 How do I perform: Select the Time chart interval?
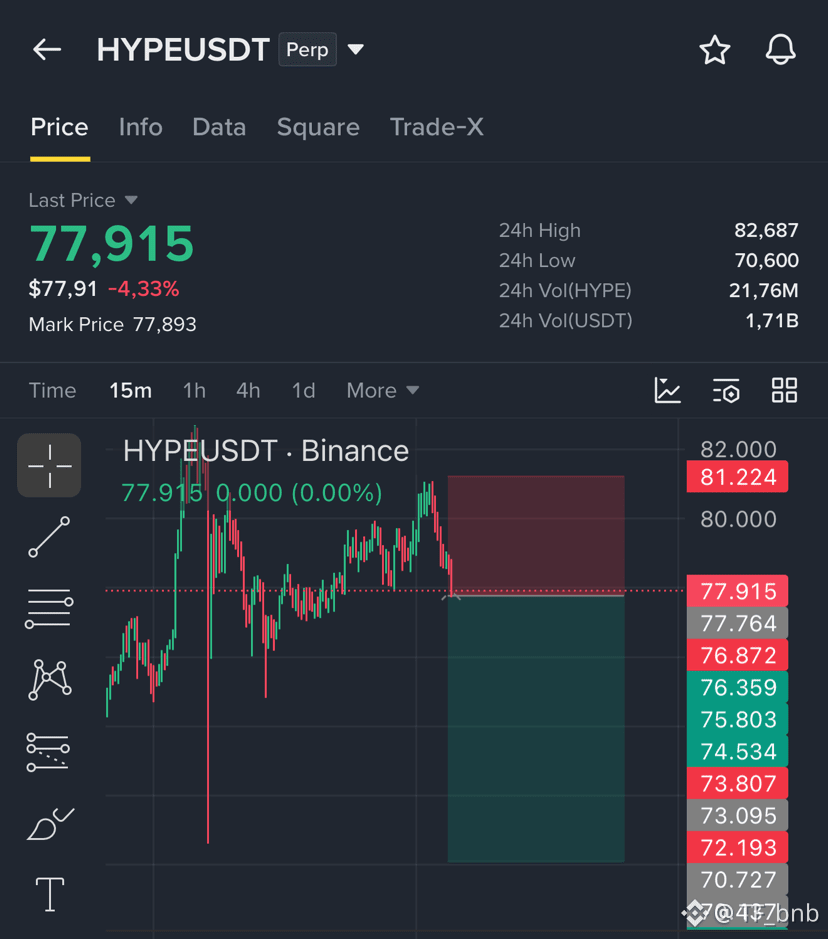[x=53, y=390]
